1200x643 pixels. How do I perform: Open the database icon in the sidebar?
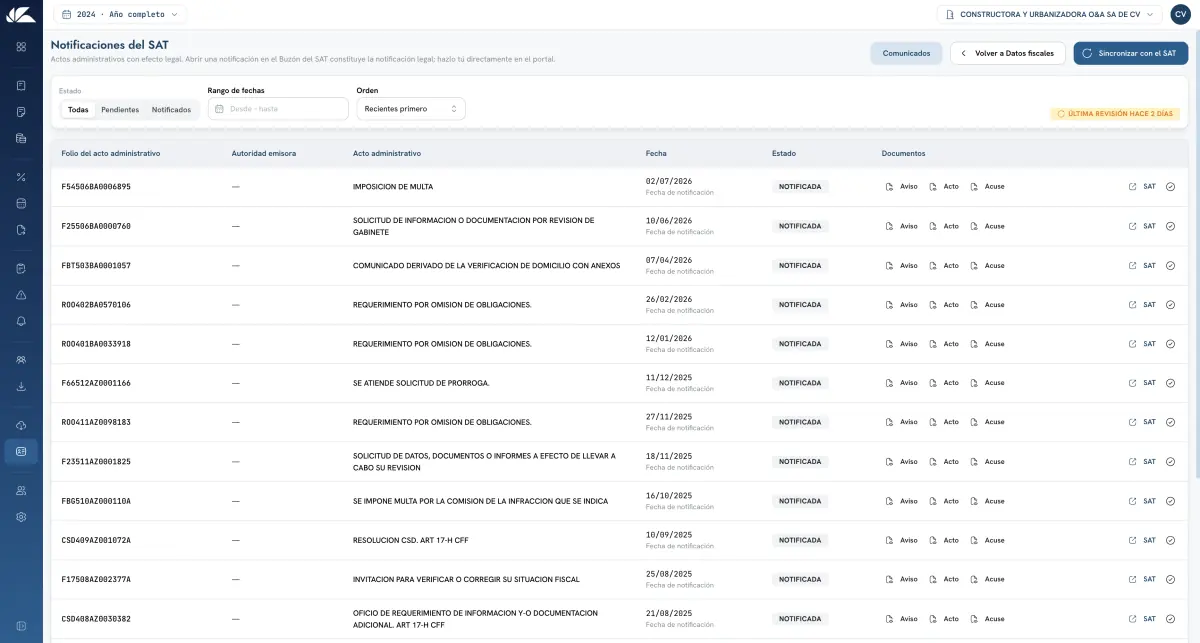[x=21, y=203]
